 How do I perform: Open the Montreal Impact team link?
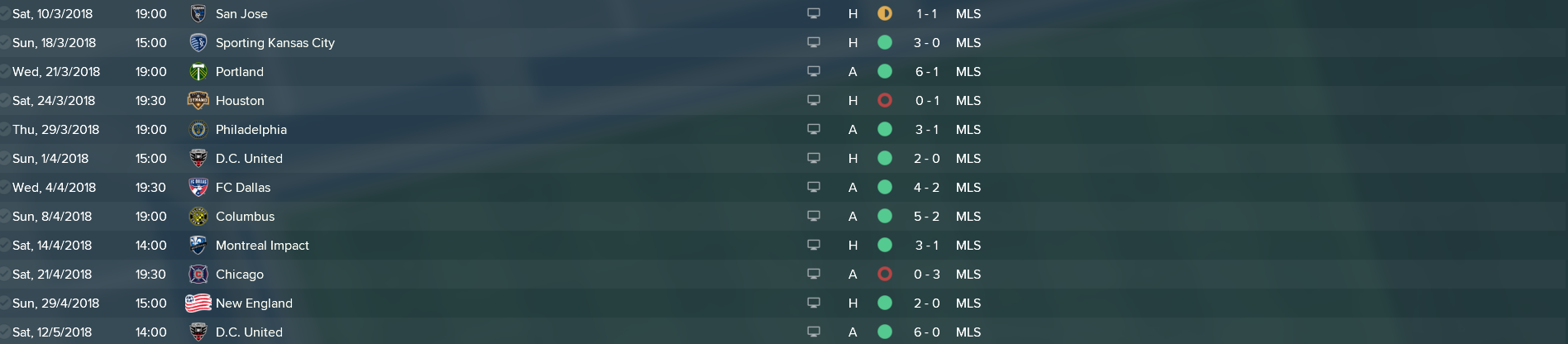(262, 246)
